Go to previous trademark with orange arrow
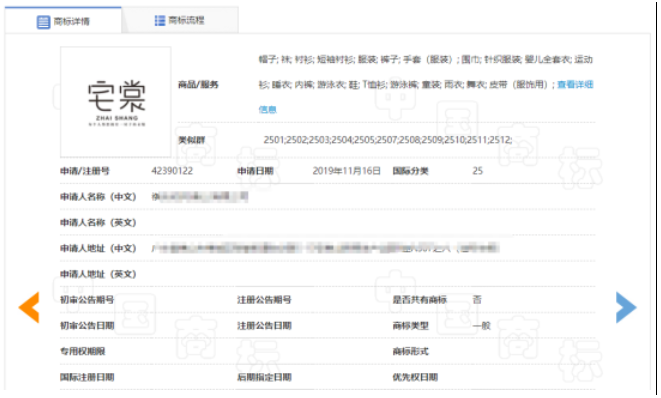 (x=29, y=307)
